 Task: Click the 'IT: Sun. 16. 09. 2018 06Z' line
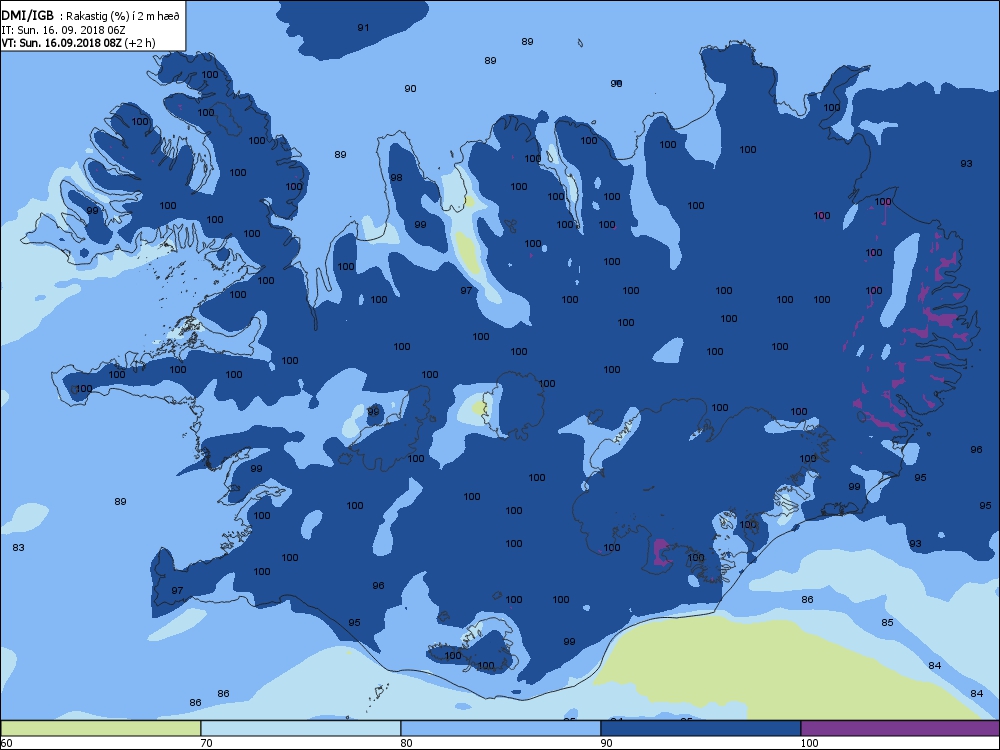click(x=63, y=30)
